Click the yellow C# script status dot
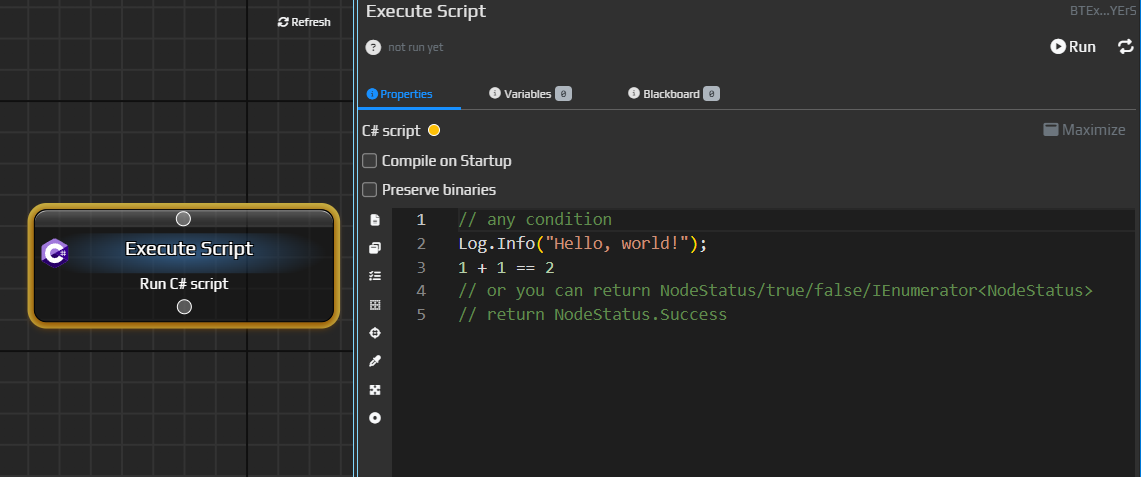The height and width of the screenshot is (477, 1141). click(434, 130)
